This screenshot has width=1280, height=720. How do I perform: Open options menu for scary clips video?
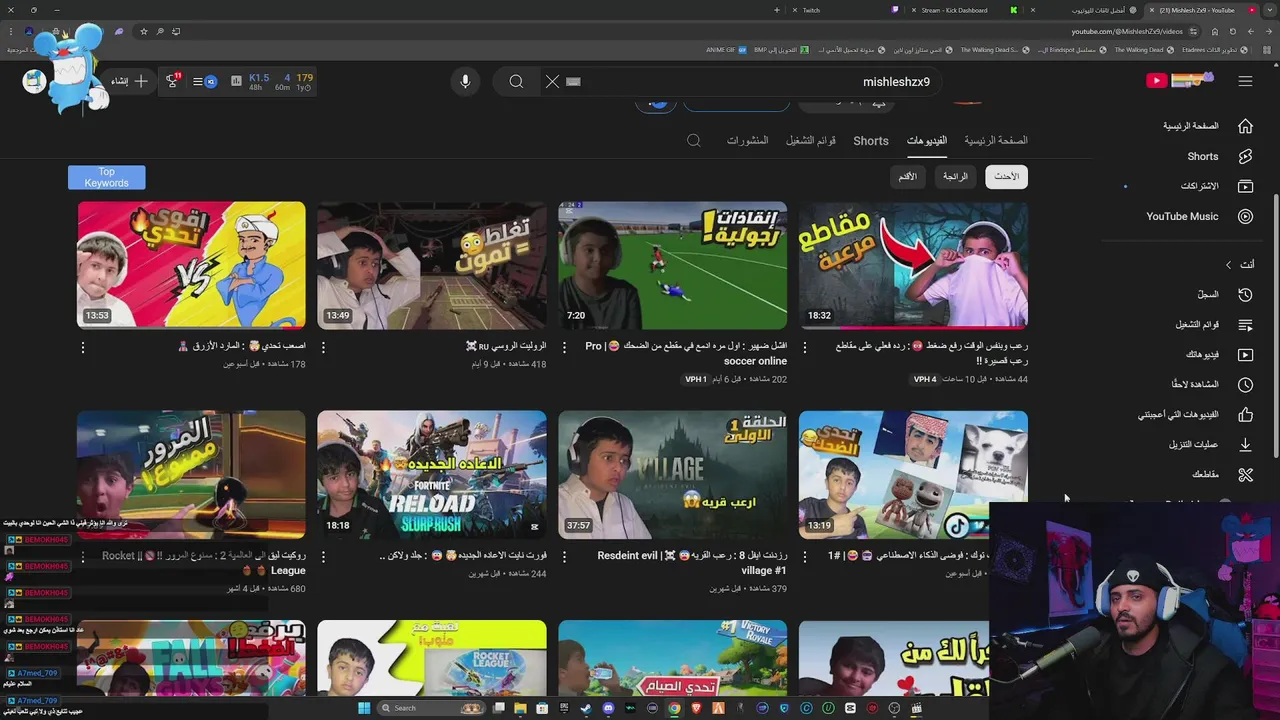pos(805,347)
